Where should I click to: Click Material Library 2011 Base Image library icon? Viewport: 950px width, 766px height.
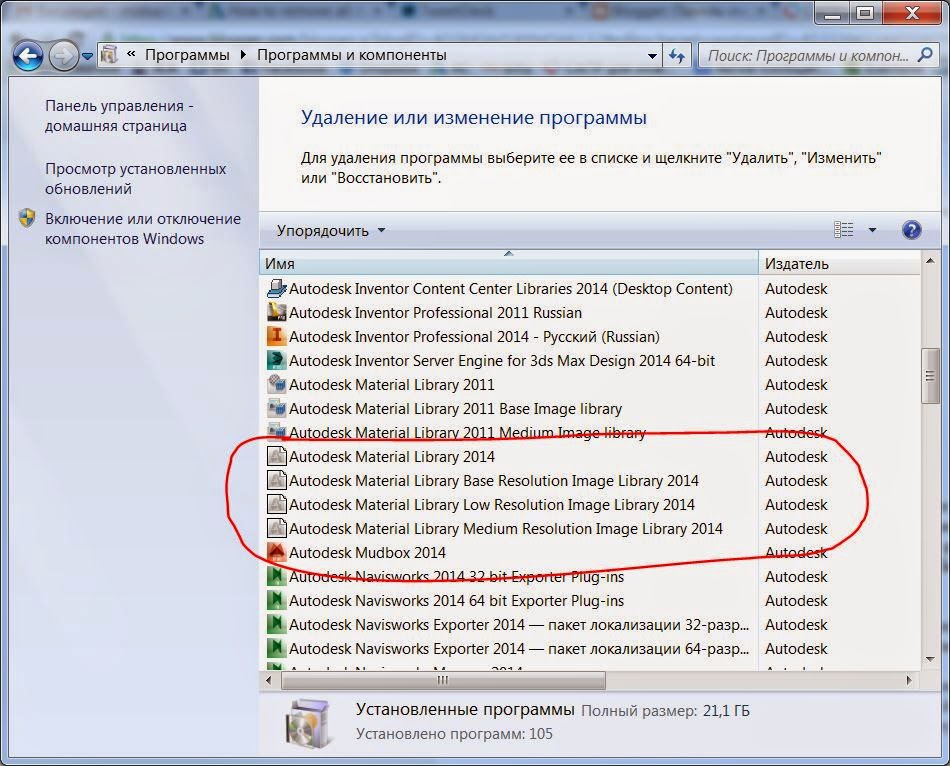point(276,408)
